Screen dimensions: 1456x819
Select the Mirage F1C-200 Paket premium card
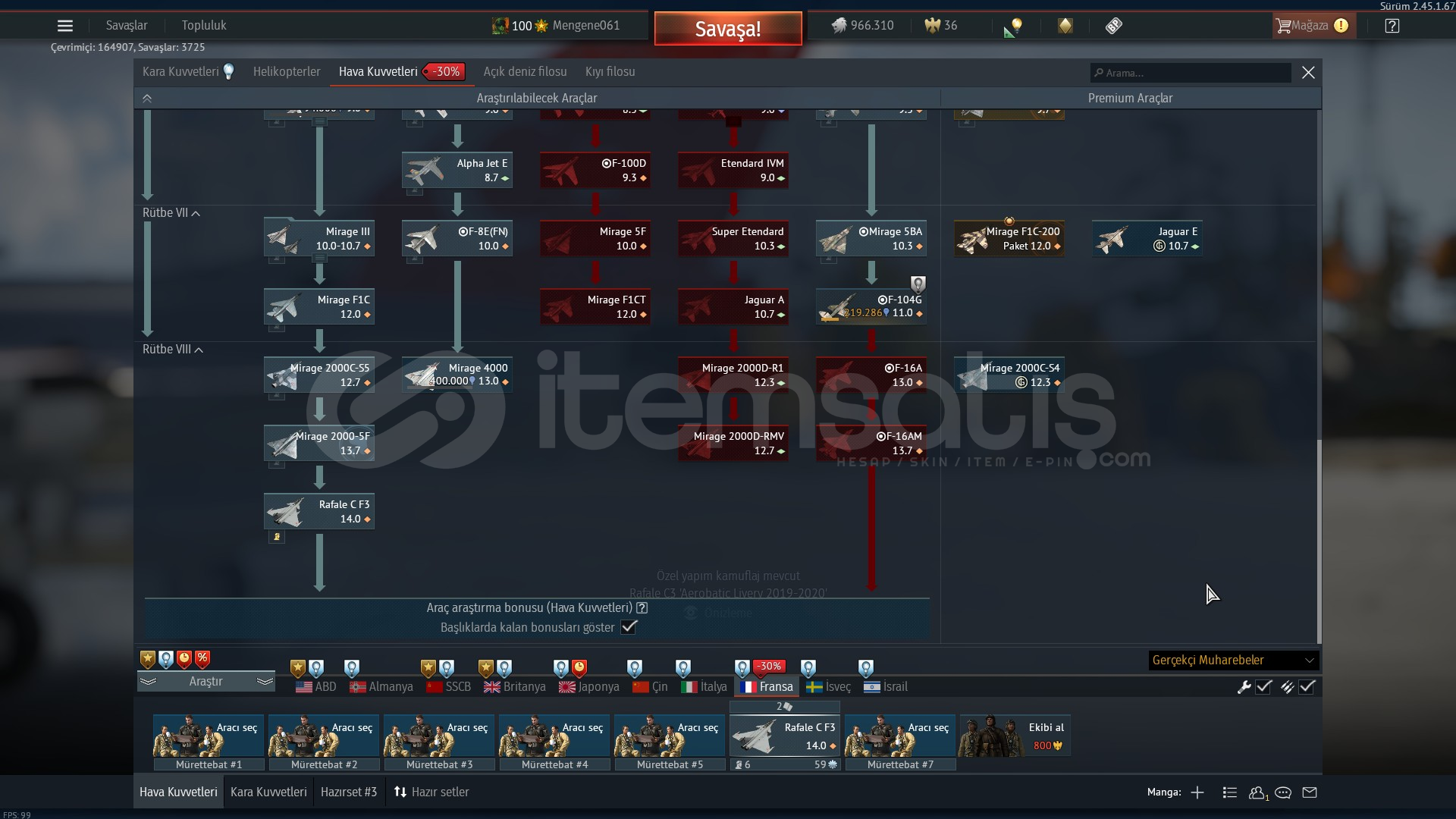pos(1009,239)
